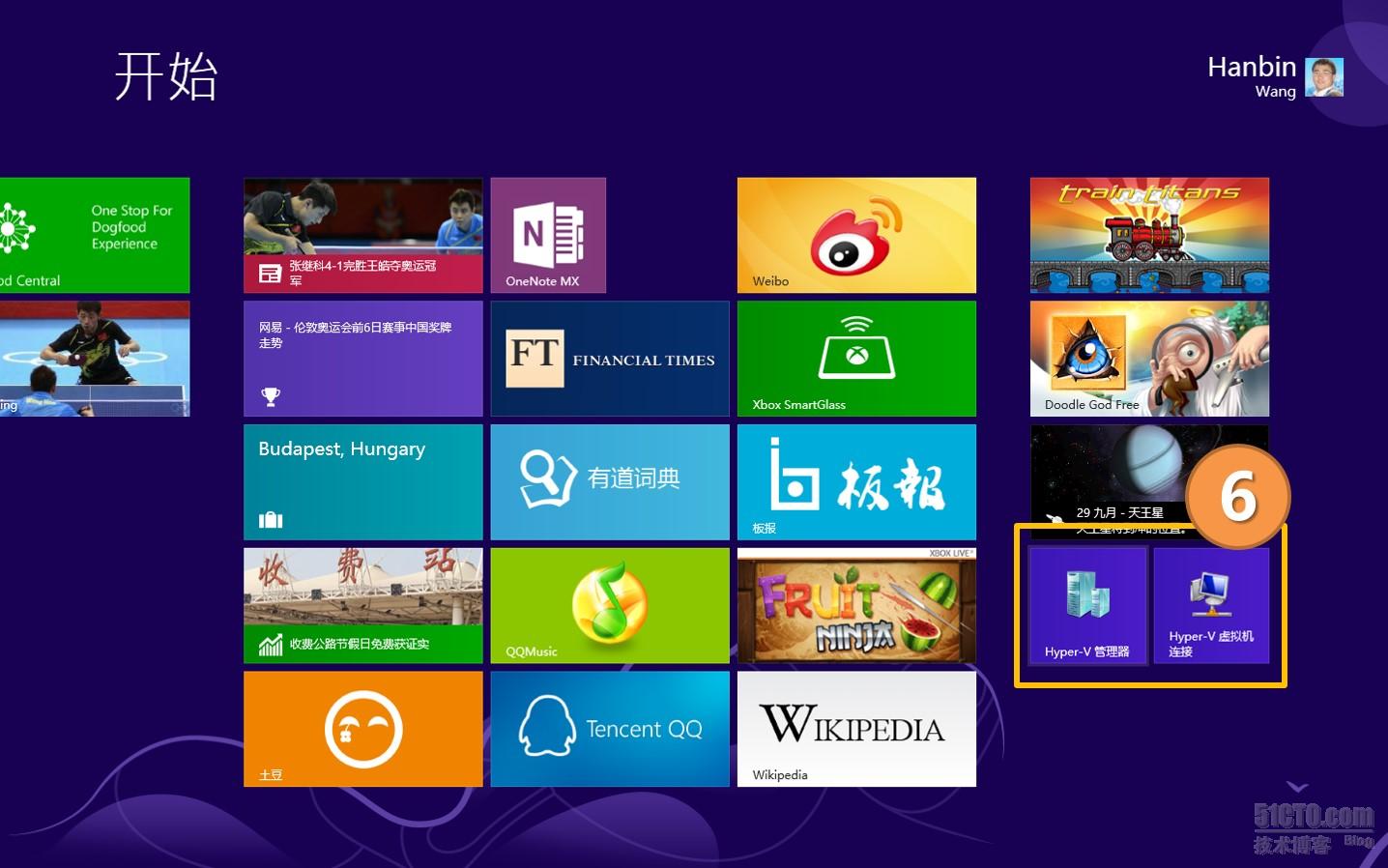1388x868 pixels.
Task: Open Train Titans game tile
Action: [x=1149, y=235]
